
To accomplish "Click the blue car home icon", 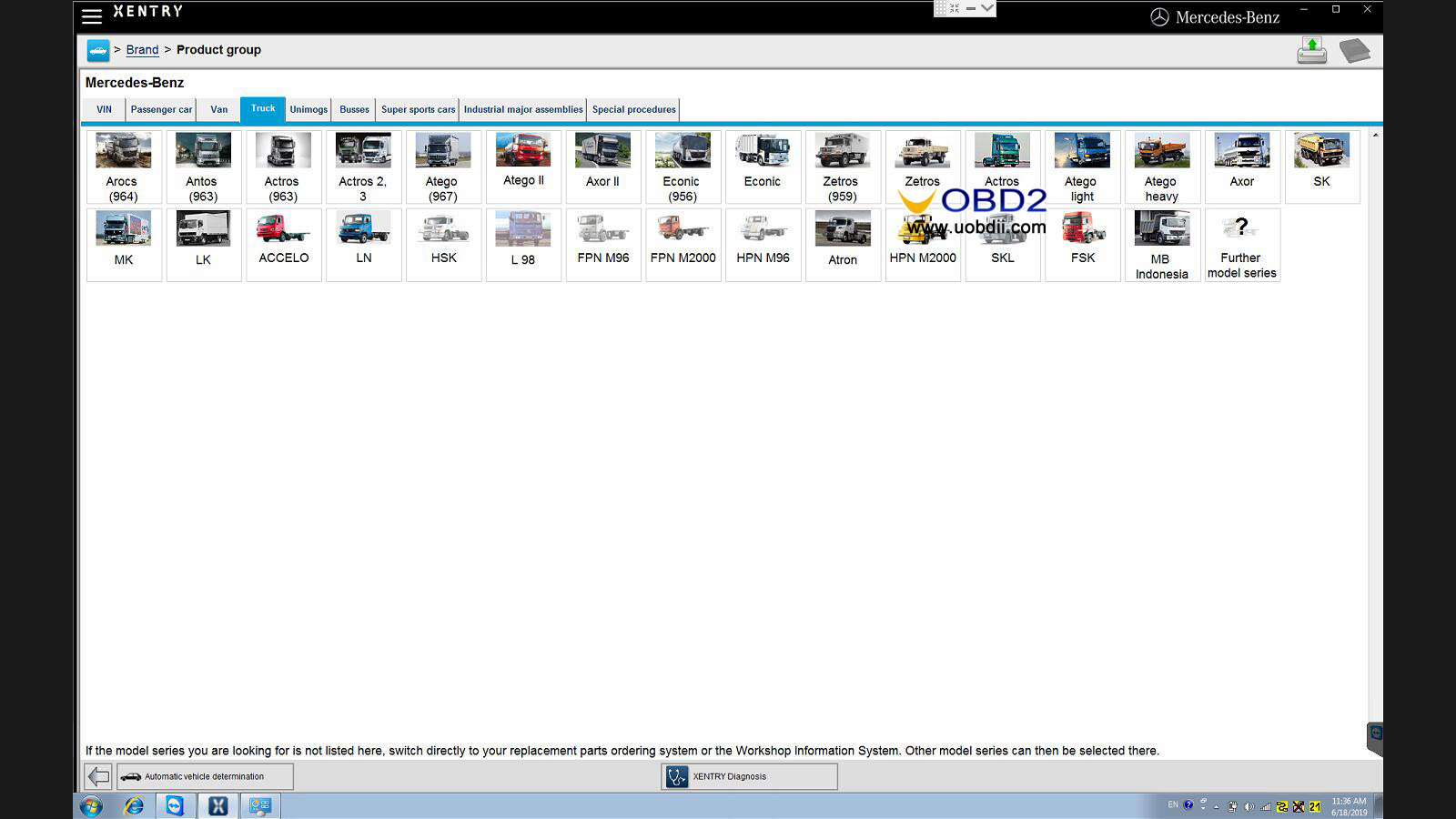I will click(97, 50).
